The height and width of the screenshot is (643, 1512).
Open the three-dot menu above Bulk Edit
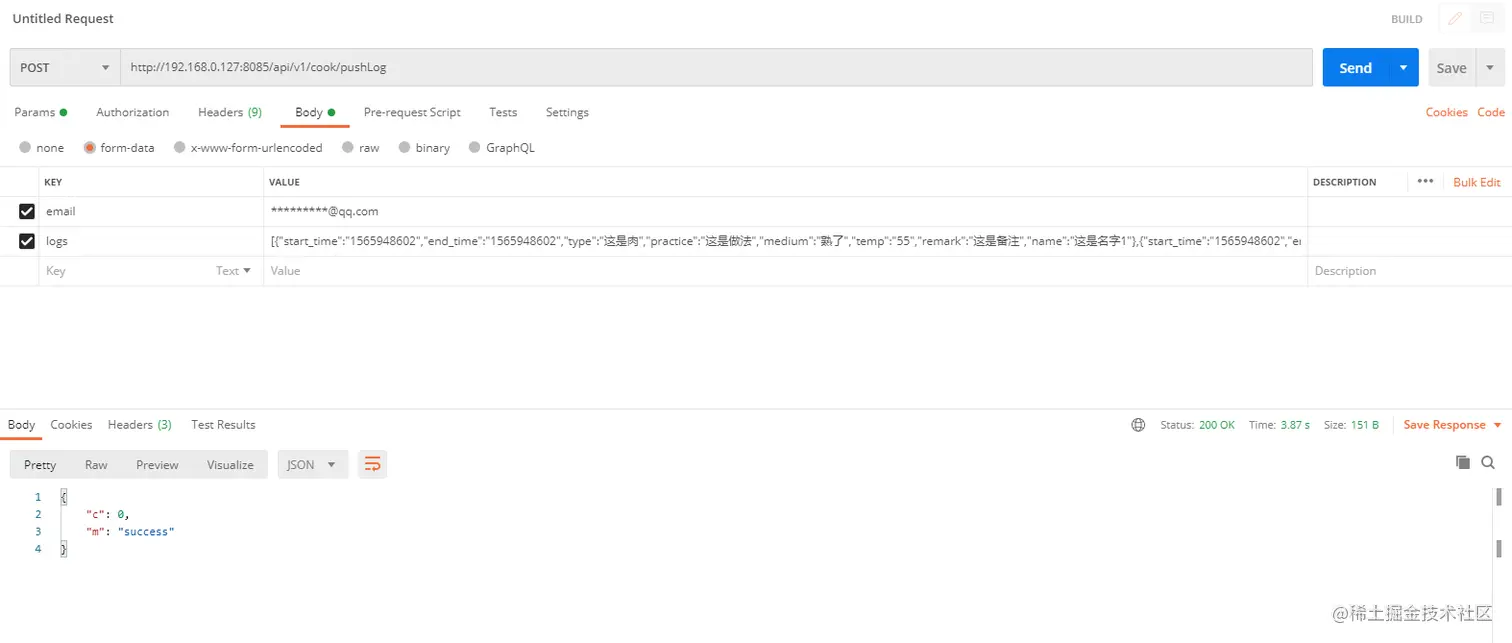click(1425, 181)
